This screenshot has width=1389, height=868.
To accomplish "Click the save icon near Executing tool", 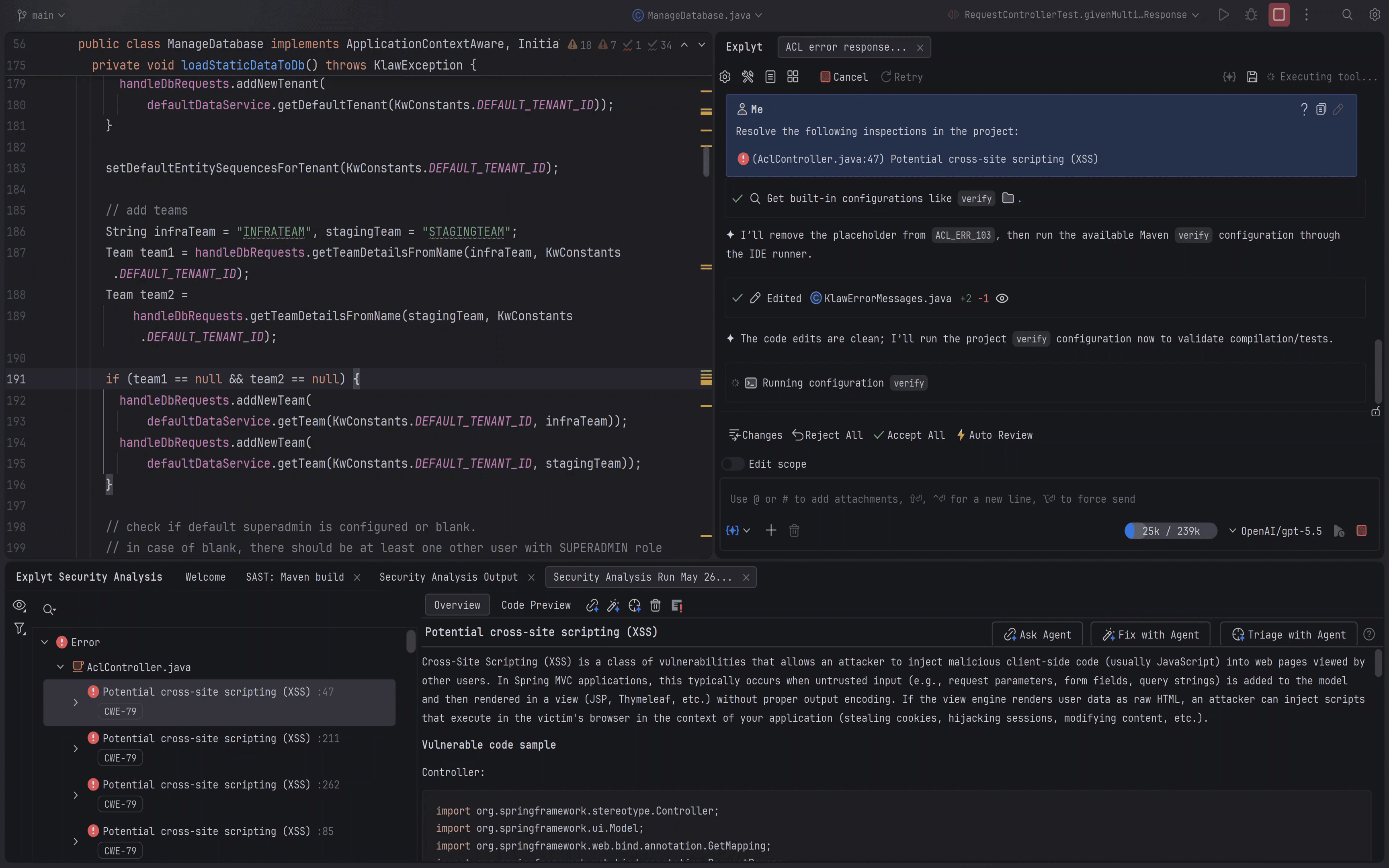I will pyautogui.click(x=1252, y=77).
